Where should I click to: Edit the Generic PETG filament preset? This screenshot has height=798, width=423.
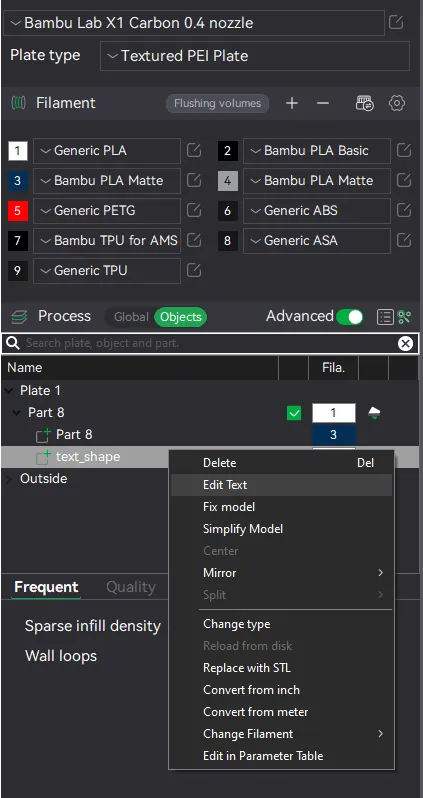click(194, 211)
